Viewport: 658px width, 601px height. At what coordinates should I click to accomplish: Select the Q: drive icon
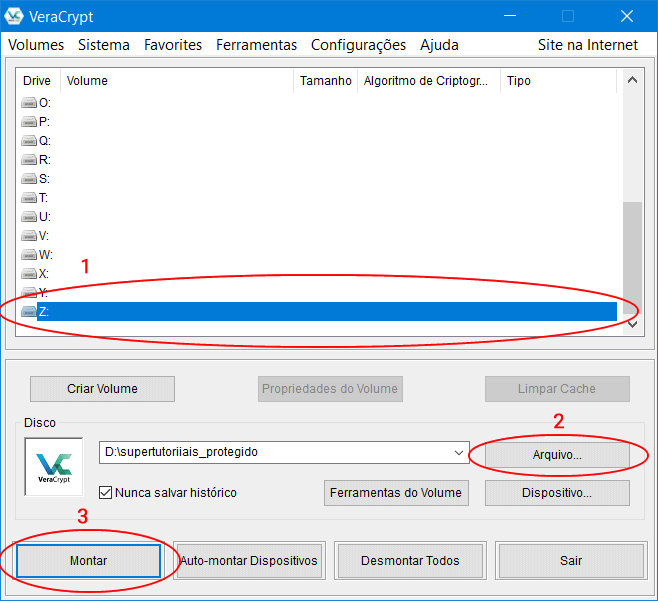(29, 141)
